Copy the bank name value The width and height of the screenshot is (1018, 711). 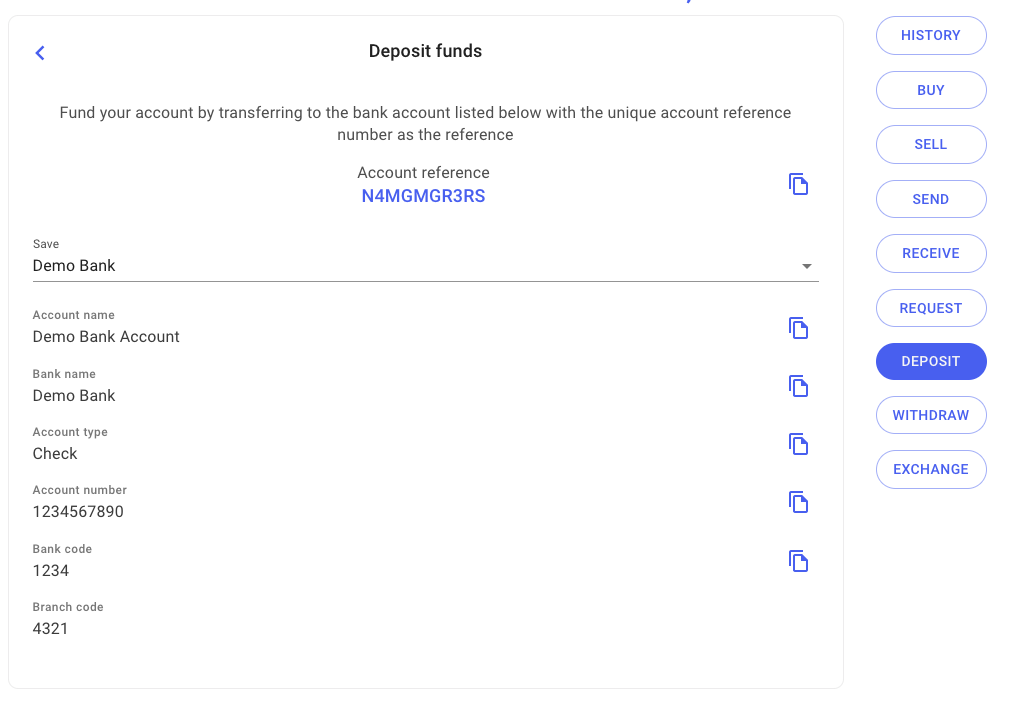(x=798, y=386)
